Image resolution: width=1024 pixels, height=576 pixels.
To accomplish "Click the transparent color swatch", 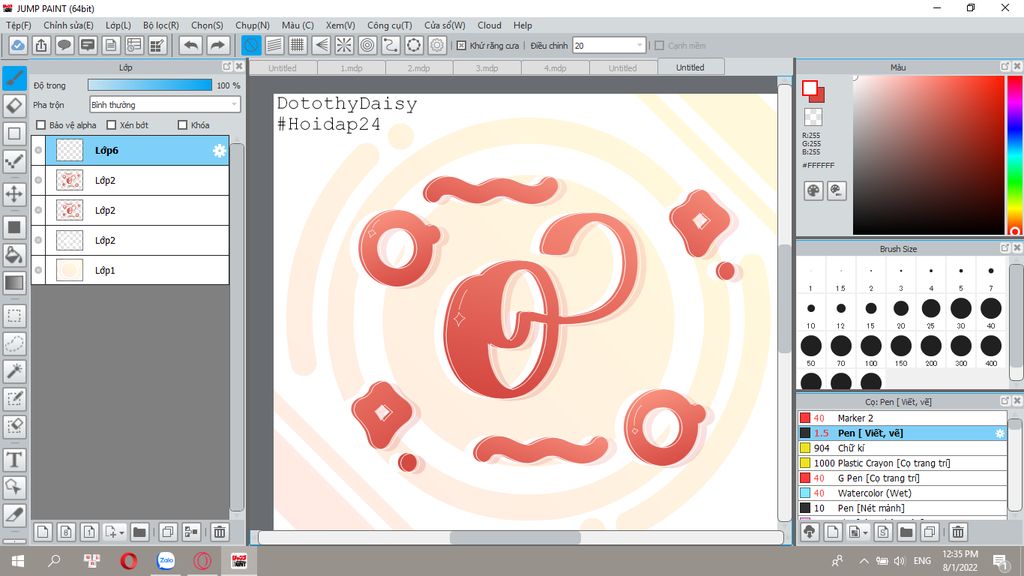I will pos(813,117).
